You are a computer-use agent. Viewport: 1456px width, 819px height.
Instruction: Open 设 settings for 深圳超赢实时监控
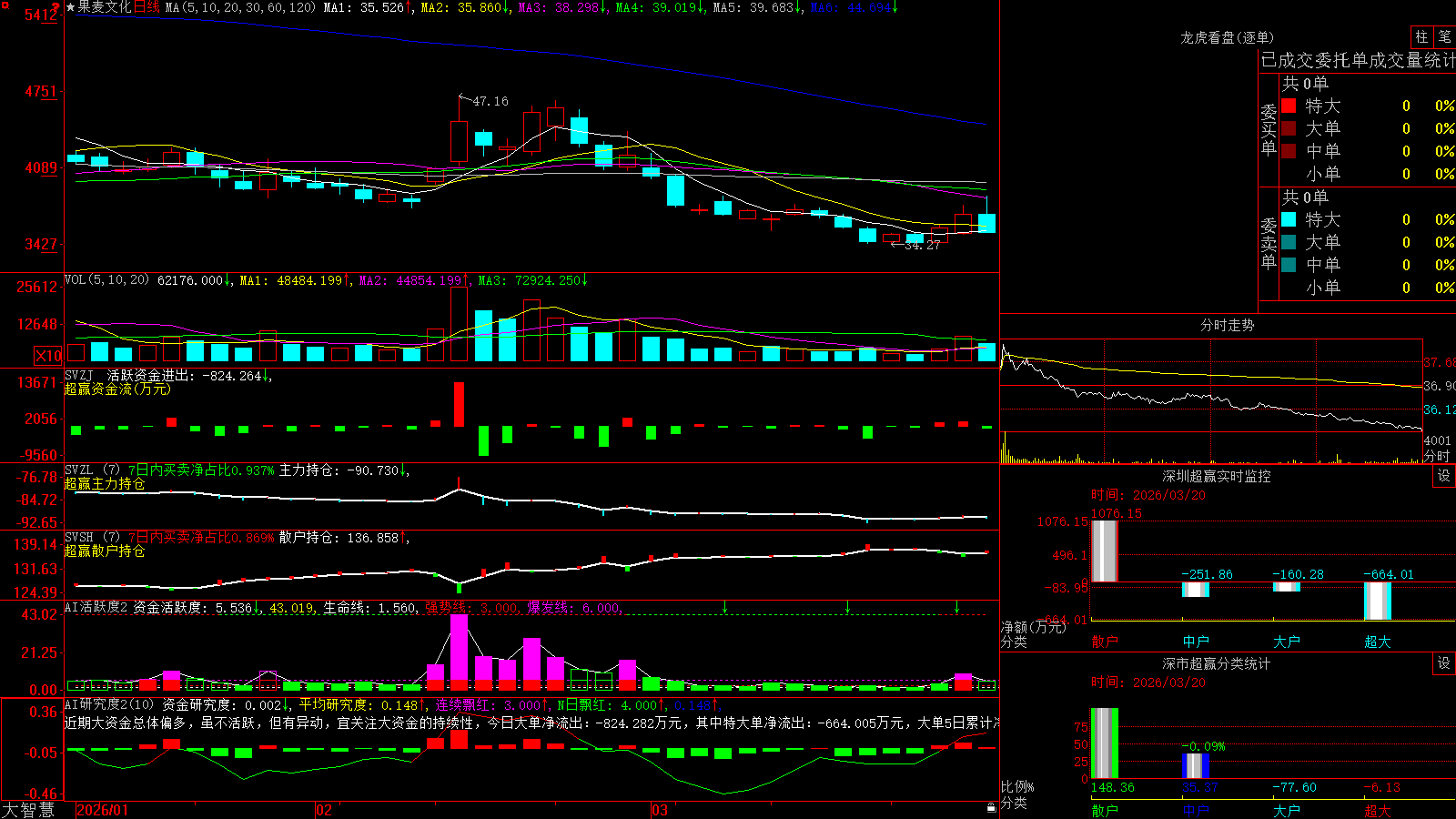click(1444, 476)
